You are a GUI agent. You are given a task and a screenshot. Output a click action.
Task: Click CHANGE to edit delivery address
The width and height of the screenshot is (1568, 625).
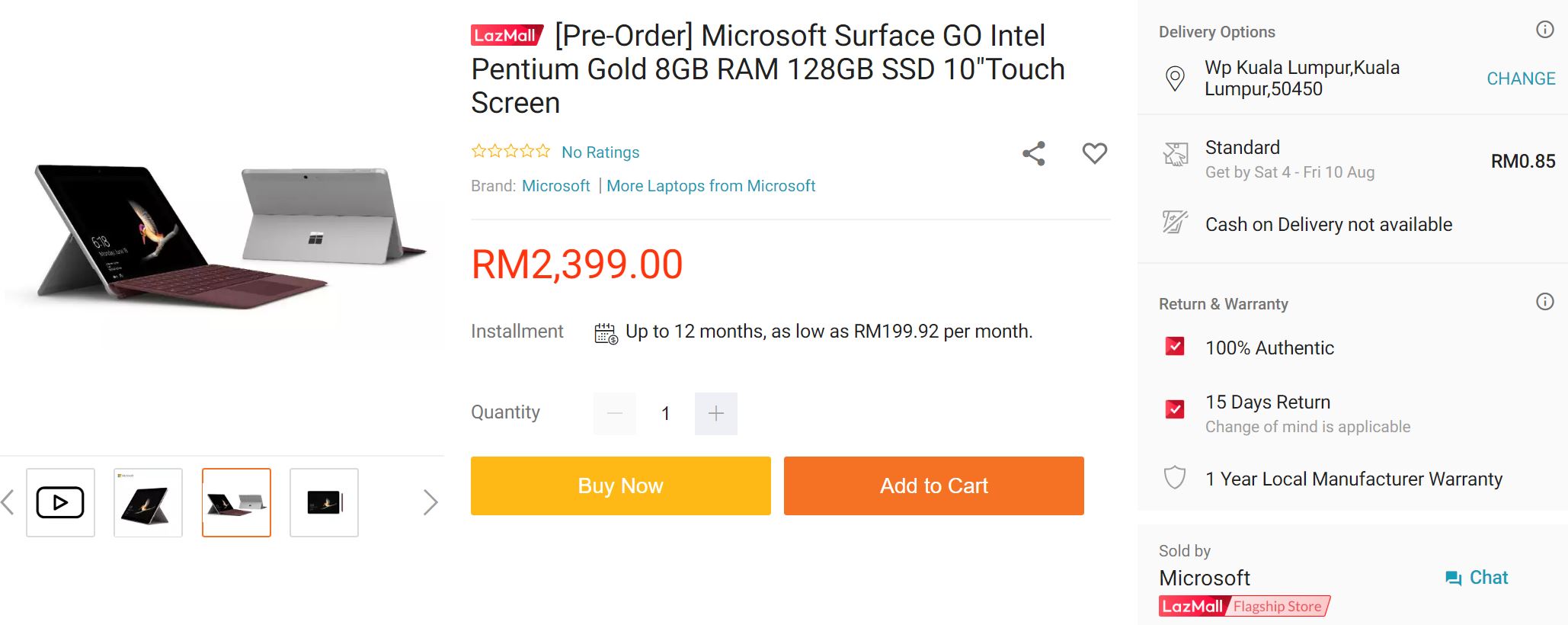click(x=1521, y=79)
